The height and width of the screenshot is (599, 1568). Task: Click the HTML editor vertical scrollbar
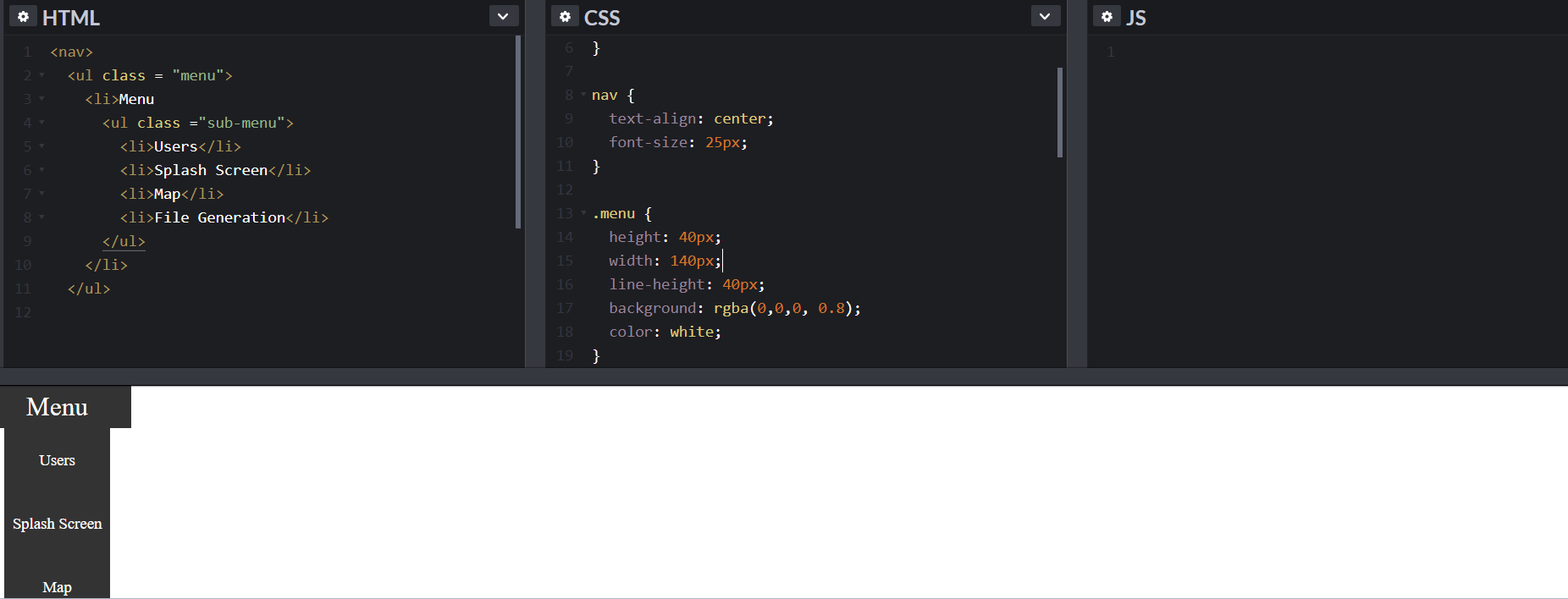pyautogui.click(x=518, y=132)
